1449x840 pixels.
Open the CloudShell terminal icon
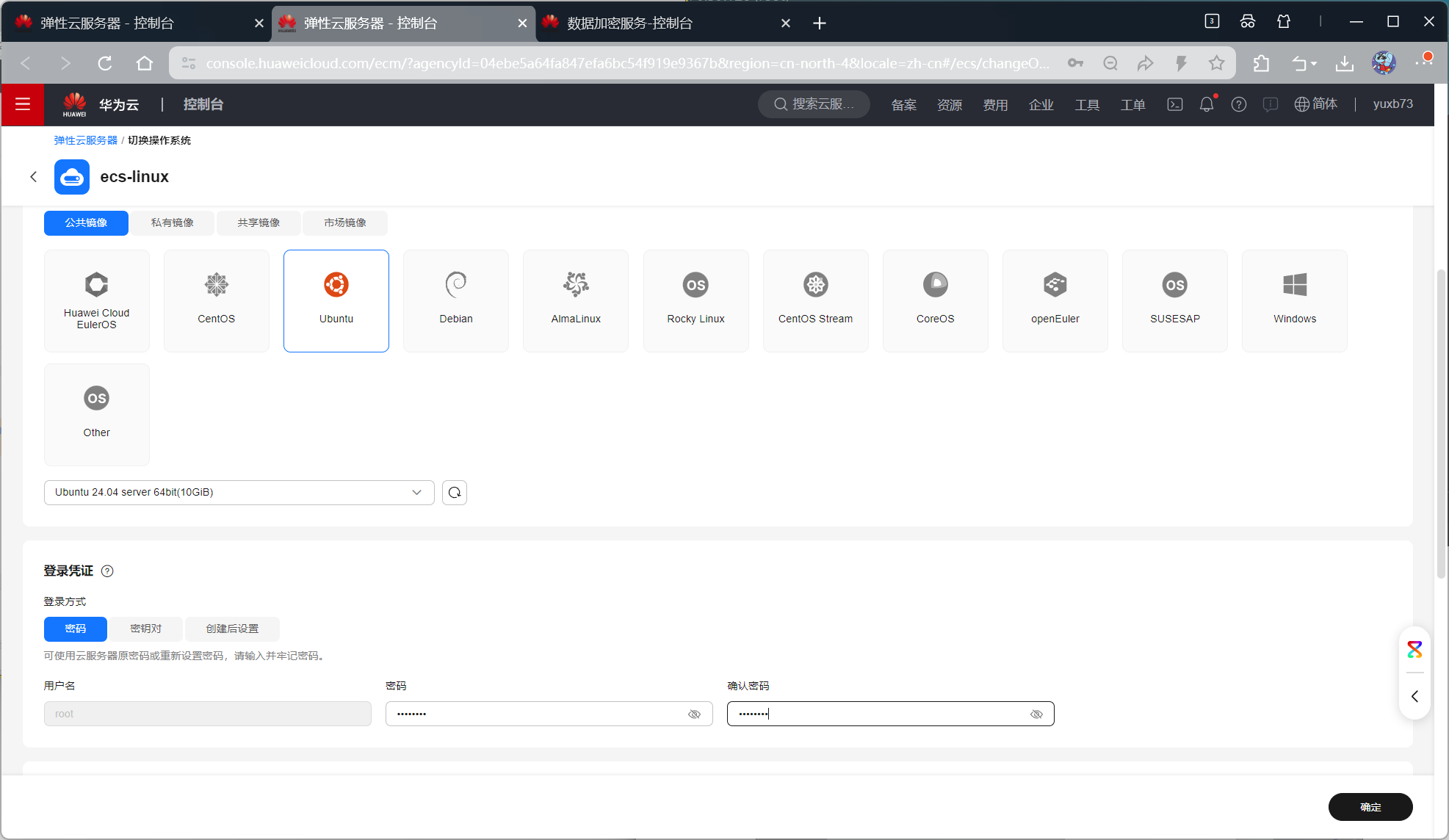1175,104
